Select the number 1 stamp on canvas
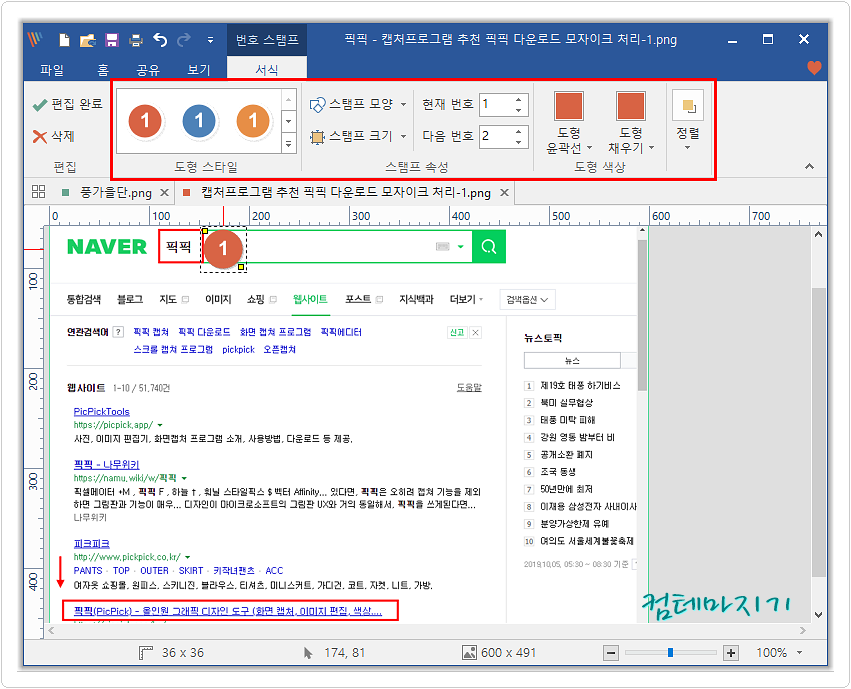The width and height of the screenshot is (851, 689). tap(223, 249)
